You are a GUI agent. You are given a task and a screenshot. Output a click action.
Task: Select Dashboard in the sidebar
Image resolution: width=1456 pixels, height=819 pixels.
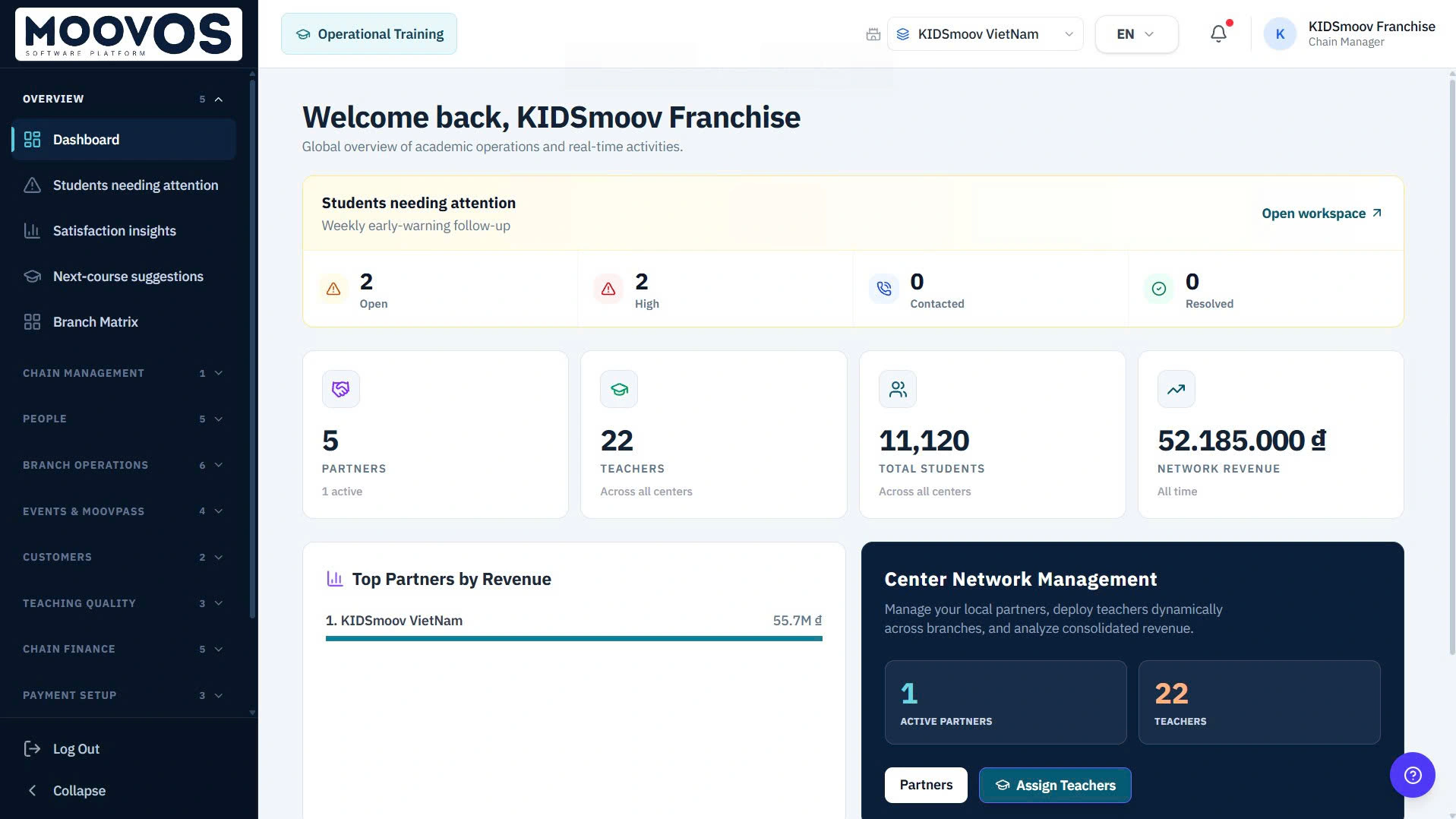124,139
